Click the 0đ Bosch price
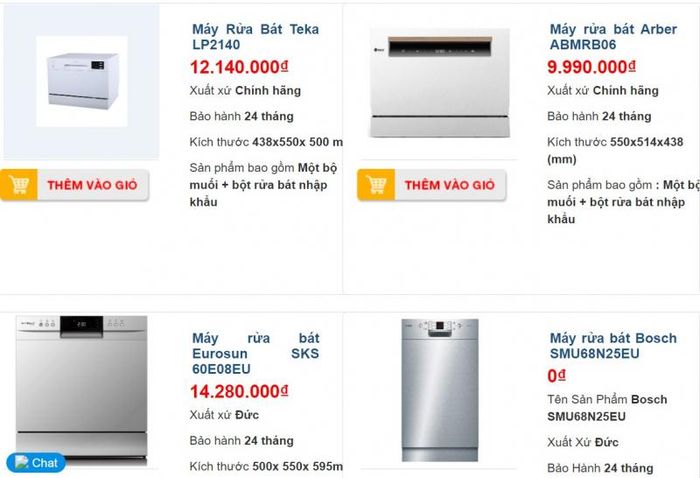Screen dimensions: 700x478 [556, 376]
